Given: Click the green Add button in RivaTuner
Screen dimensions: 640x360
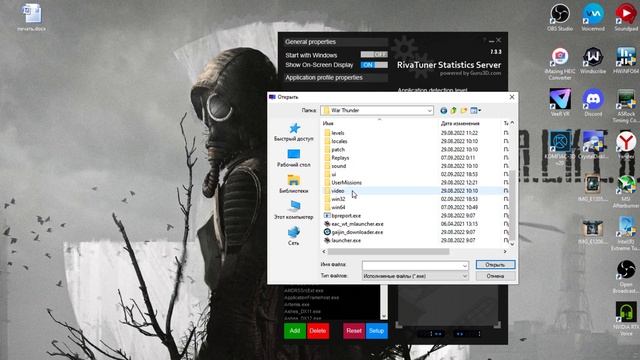Looking at the screenshot, I should [x=295, y=331].
